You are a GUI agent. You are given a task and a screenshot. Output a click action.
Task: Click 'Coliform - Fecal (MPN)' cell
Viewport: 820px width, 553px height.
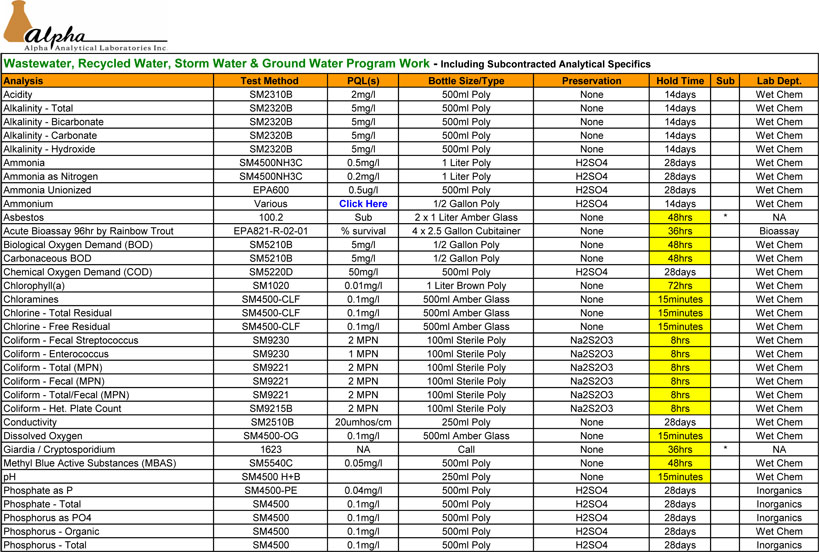(x=107, y=381)
